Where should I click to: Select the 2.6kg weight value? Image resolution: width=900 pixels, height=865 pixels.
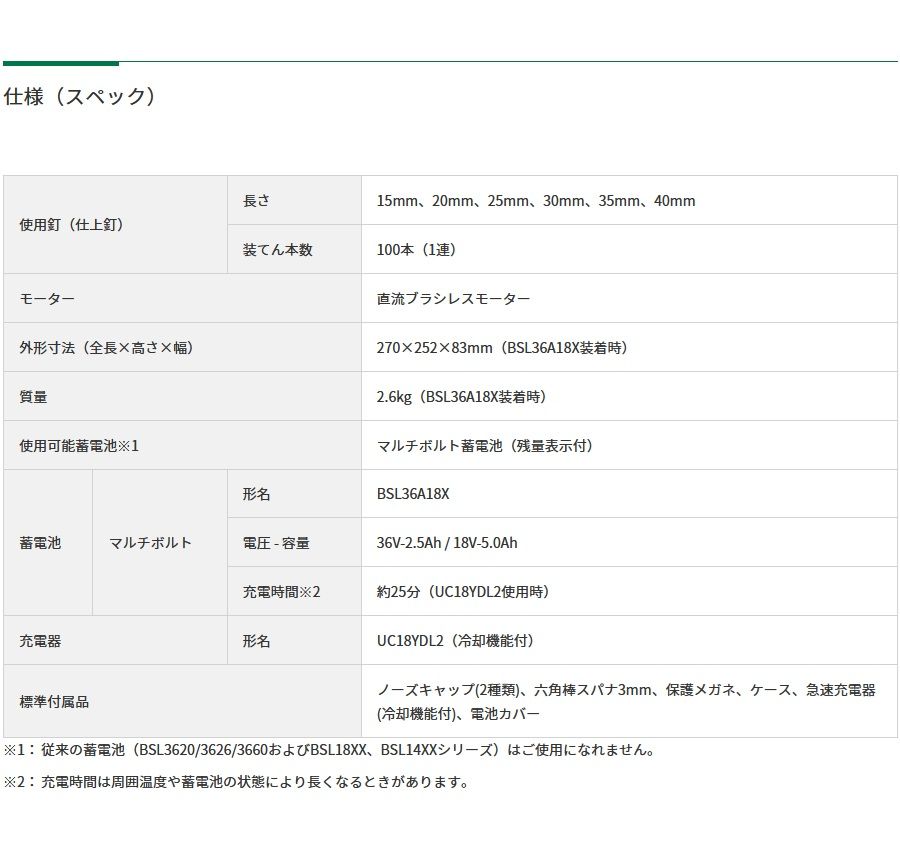[461, 397]
